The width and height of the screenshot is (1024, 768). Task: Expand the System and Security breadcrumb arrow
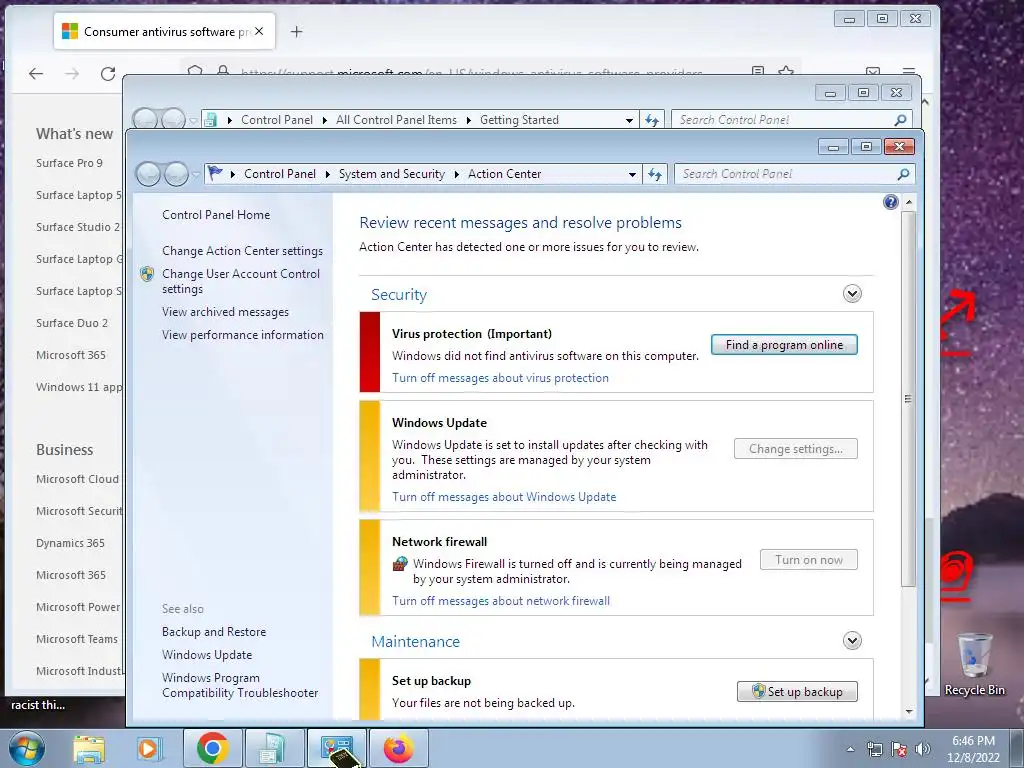click(456, 174)
